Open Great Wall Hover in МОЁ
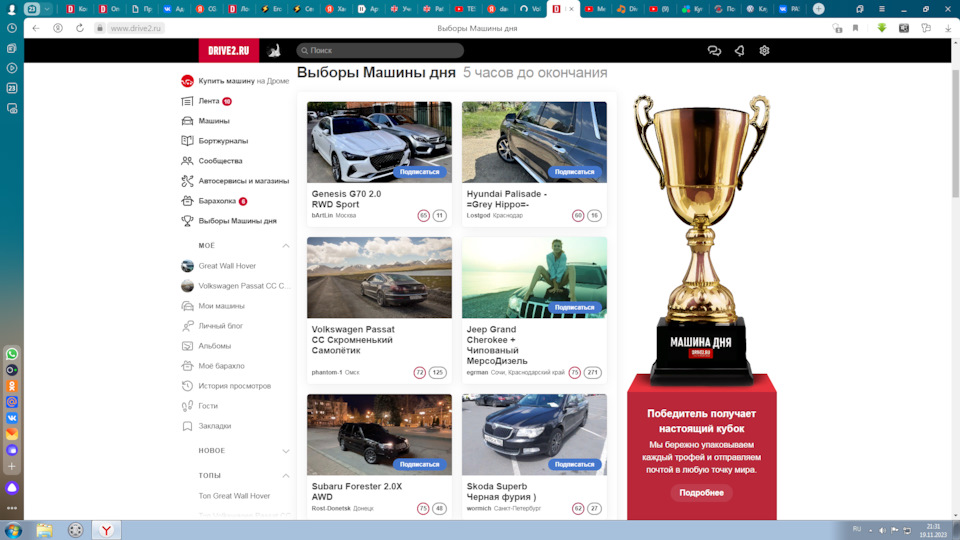The image size is (960, 540). 227,266
